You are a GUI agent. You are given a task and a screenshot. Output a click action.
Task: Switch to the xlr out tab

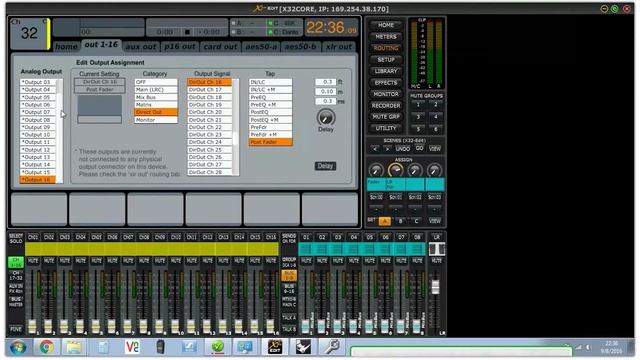click(339, 47)
